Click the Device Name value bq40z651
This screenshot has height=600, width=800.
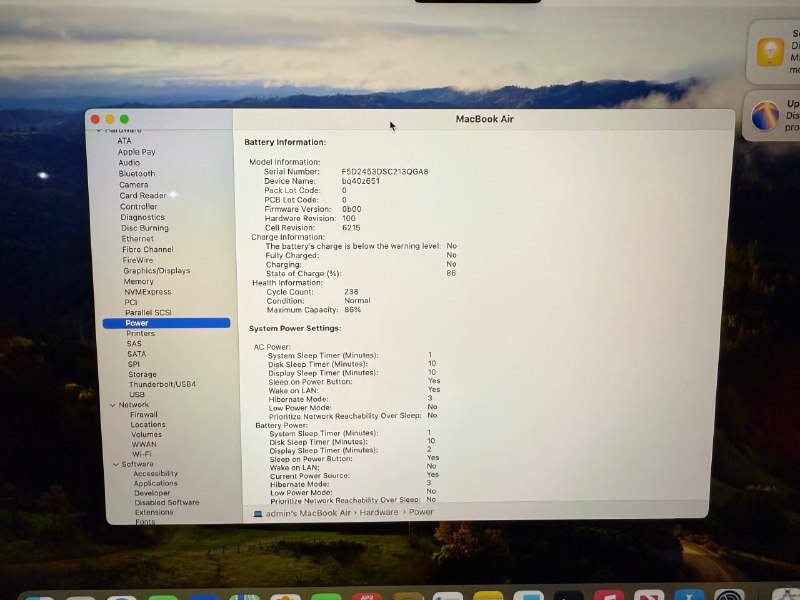point(361,181)
